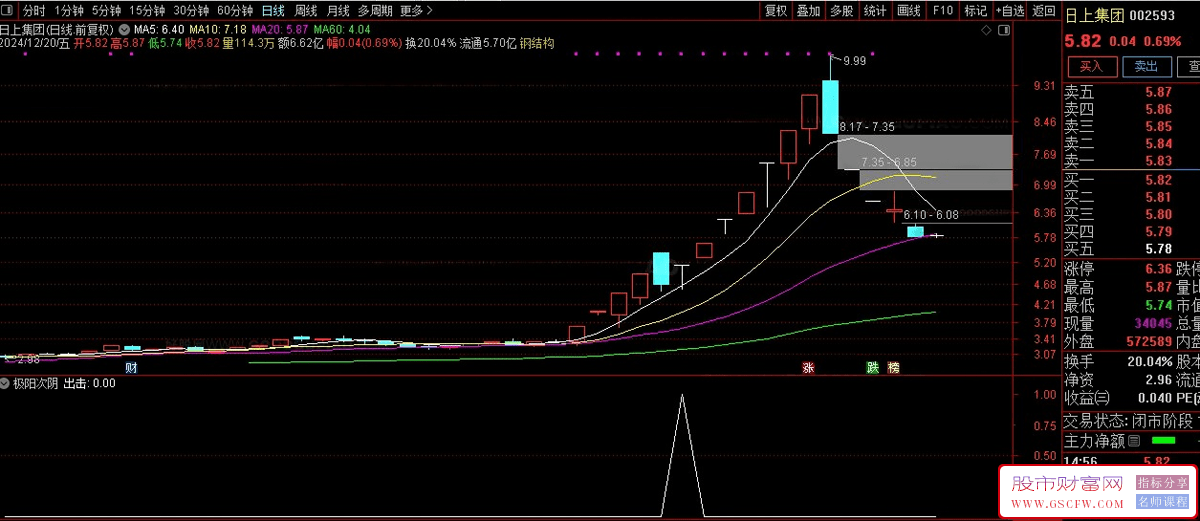Click the green 跌 marker under chart

(872, 368)
